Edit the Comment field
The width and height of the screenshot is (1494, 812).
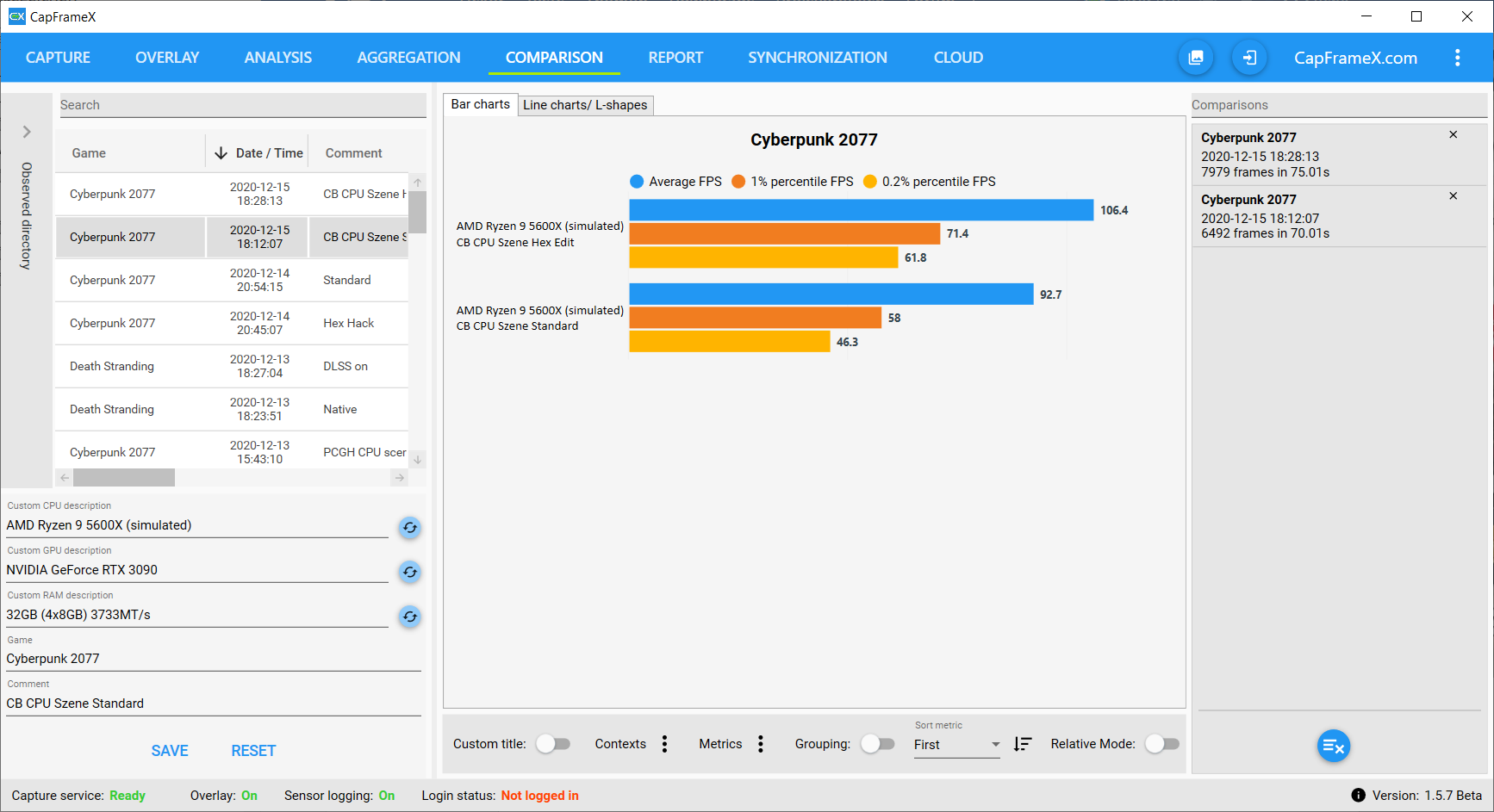coord(214,704)
